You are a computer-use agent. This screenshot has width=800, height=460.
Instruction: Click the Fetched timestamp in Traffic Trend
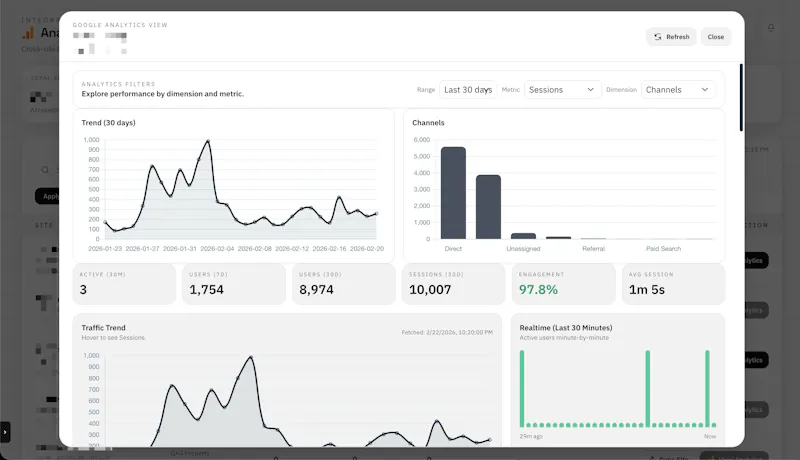point(447,333)
